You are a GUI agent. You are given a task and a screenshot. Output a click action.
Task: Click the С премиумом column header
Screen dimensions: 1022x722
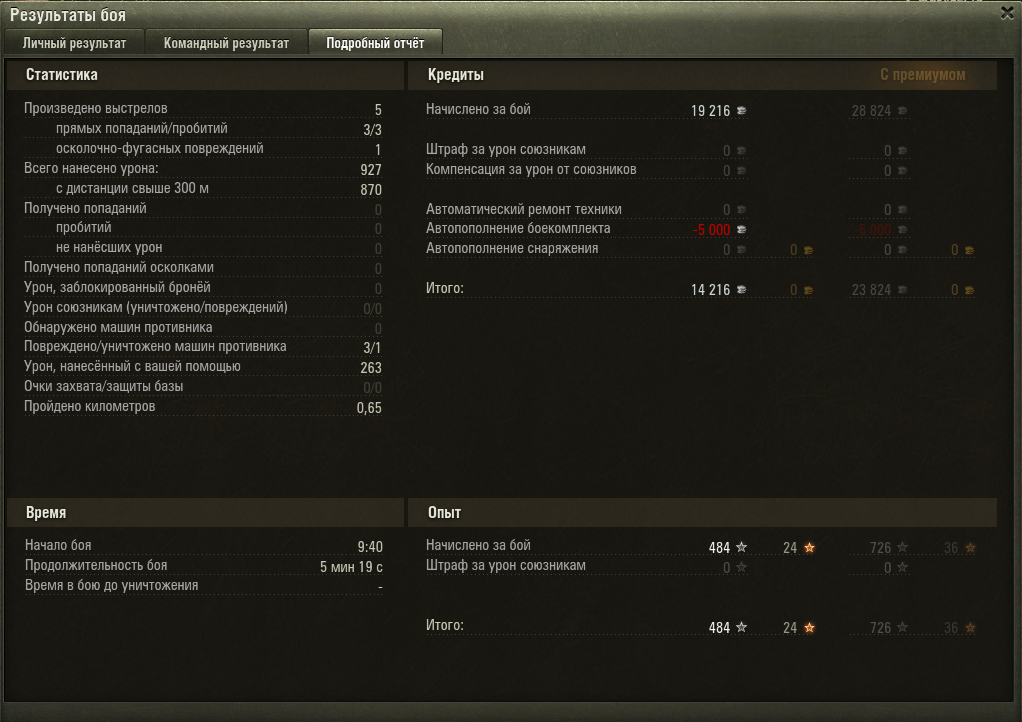tap(922, 75)
